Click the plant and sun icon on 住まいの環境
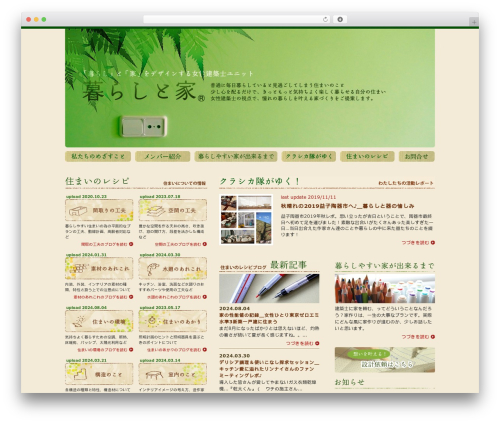 click(x=79, y=321)
